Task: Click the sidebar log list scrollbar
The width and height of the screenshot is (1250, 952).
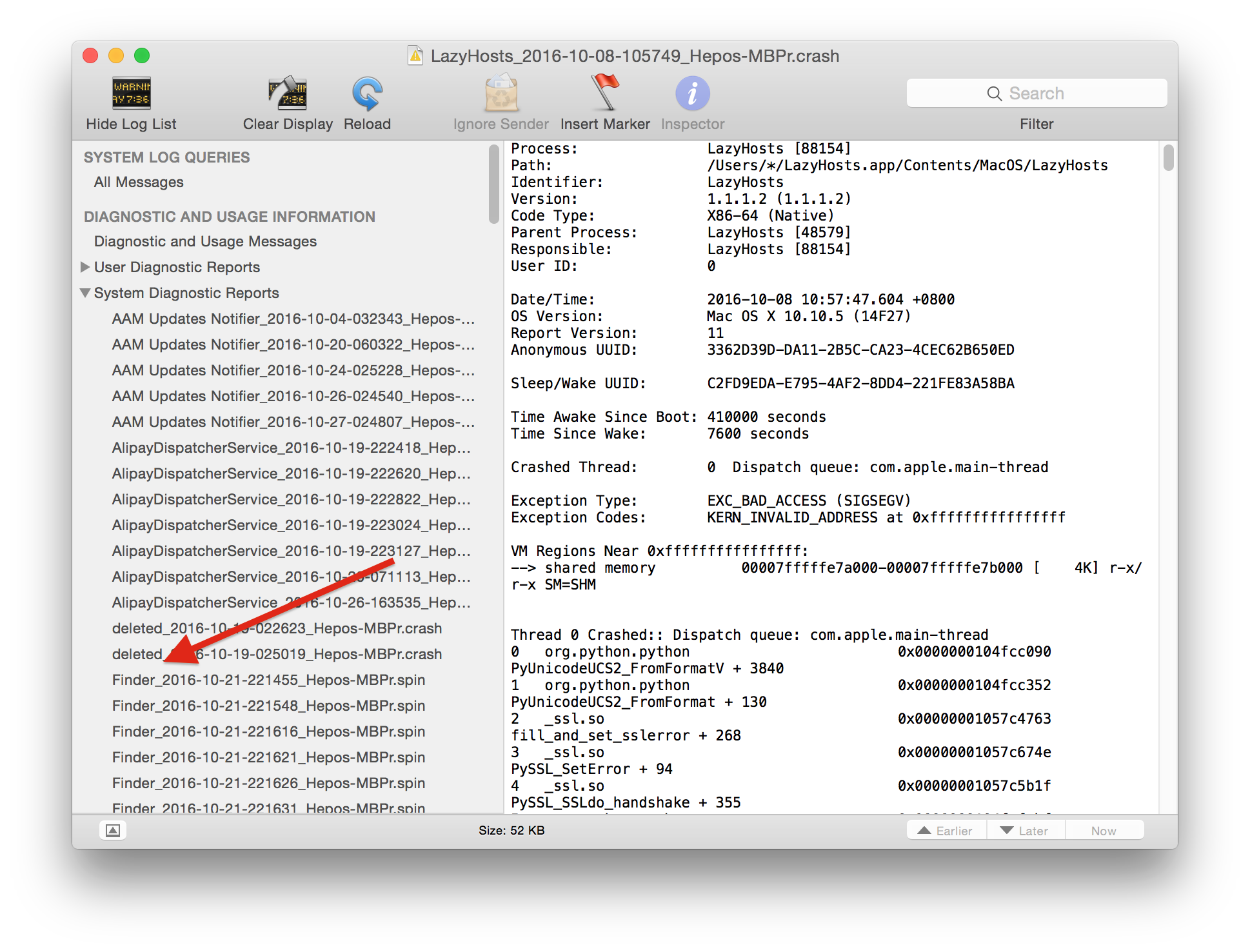Action: 494,184
